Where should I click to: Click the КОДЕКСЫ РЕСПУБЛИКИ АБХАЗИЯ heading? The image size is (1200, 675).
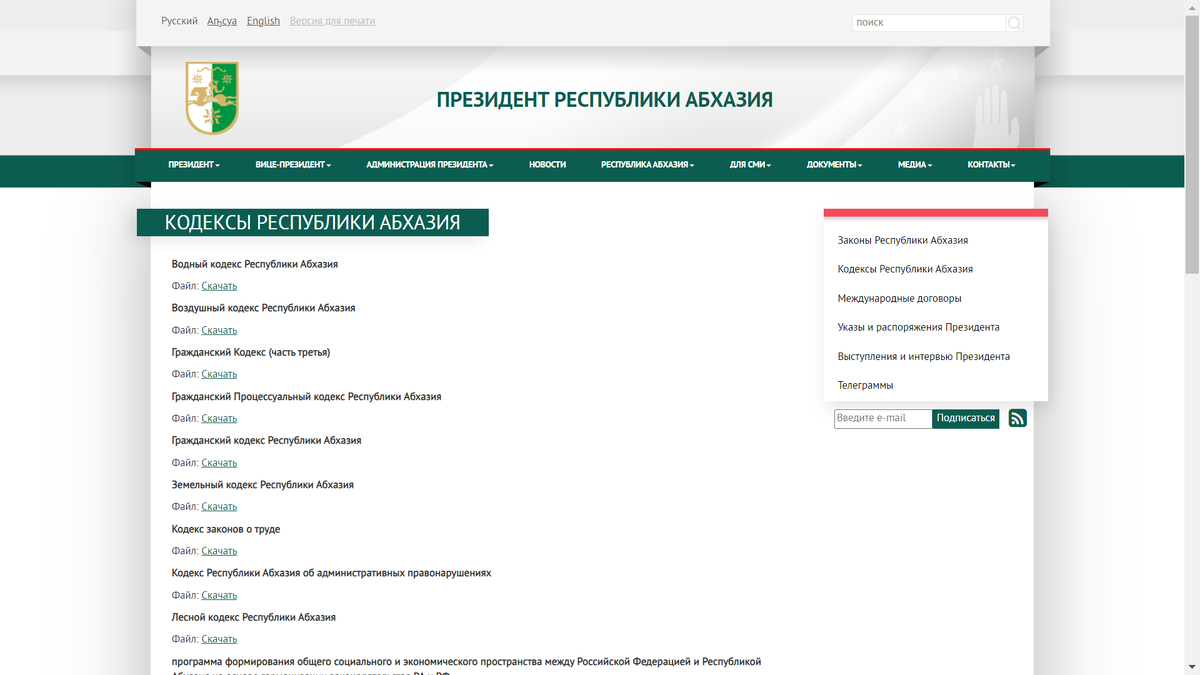coord(312,222)
